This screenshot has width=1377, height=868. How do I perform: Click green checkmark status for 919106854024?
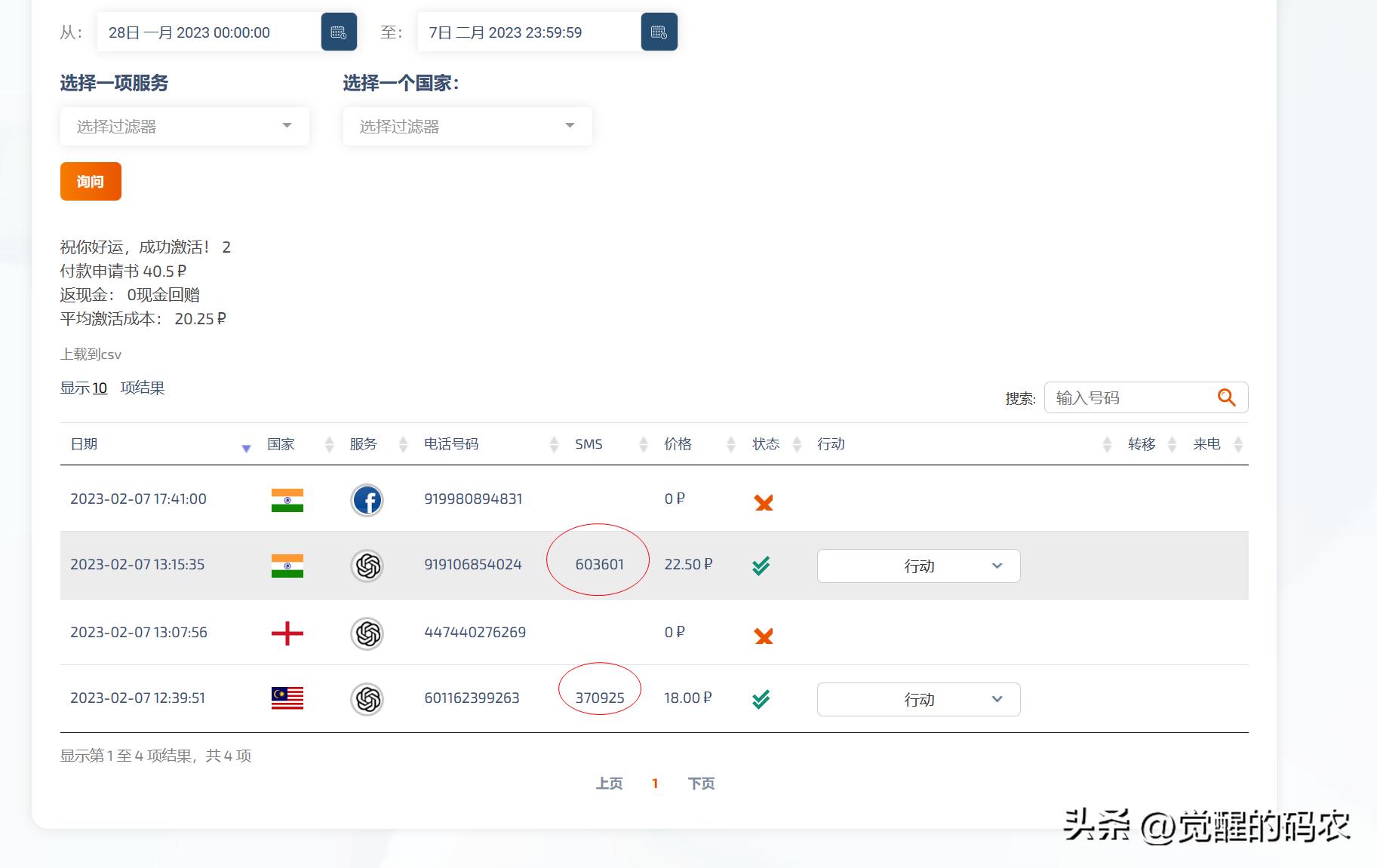tap(761, 566)
